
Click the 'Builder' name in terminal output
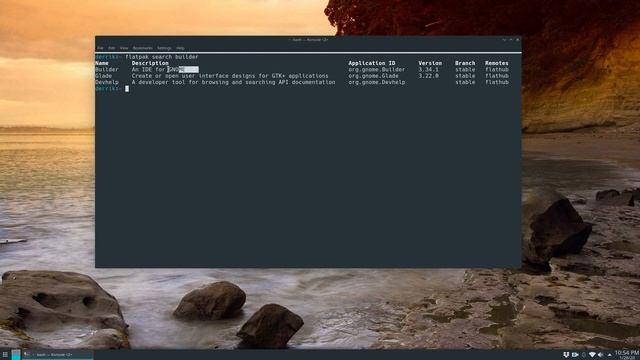tap(107, 69)
